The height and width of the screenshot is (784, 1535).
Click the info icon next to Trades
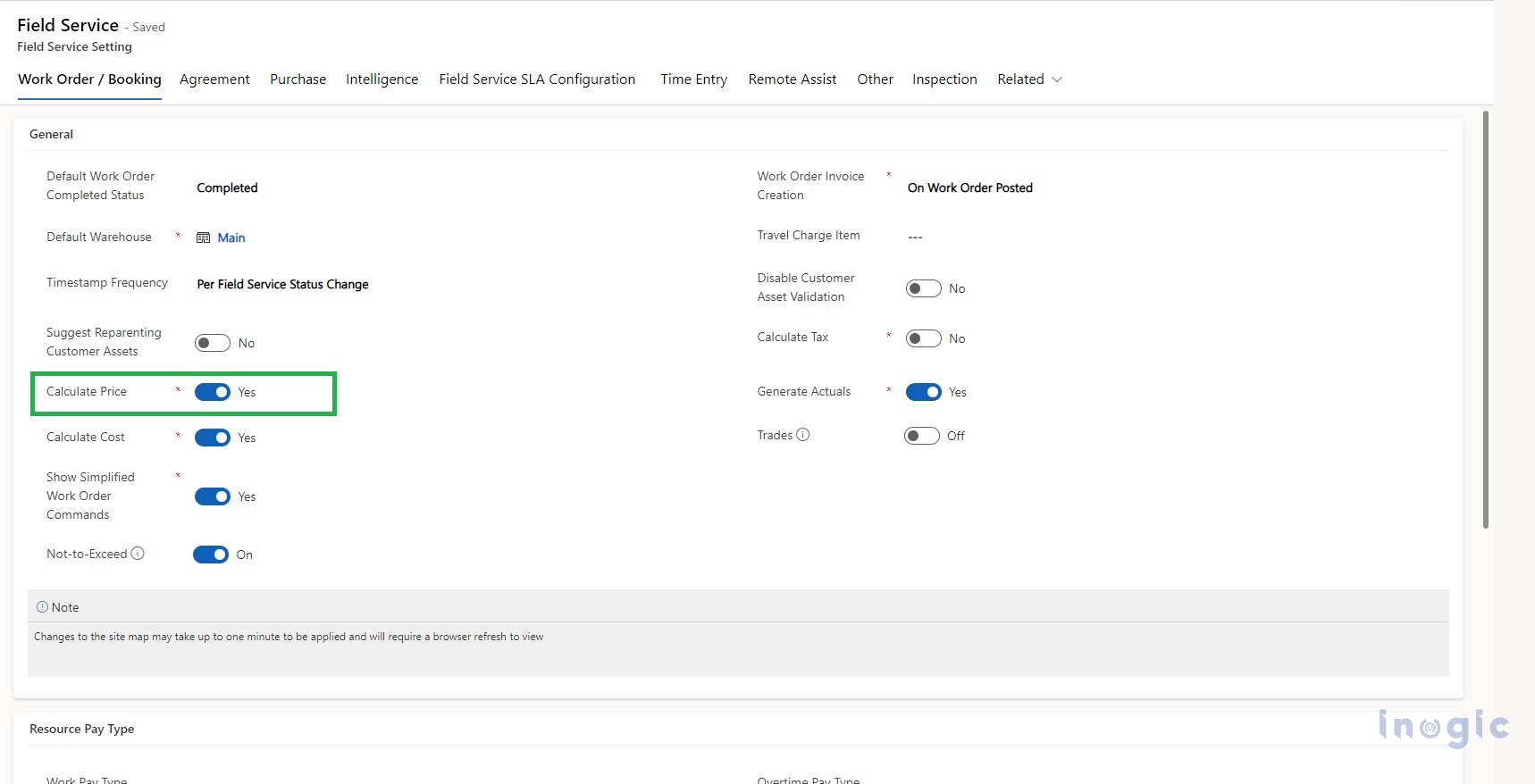click(802, 435)
